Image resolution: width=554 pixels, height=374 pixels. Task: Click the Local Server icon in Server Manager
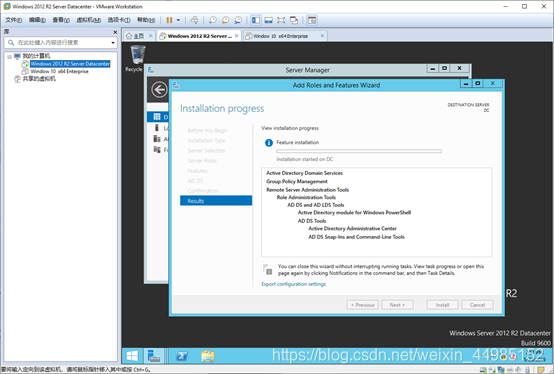pyautogui.click(x=157, y=128)
